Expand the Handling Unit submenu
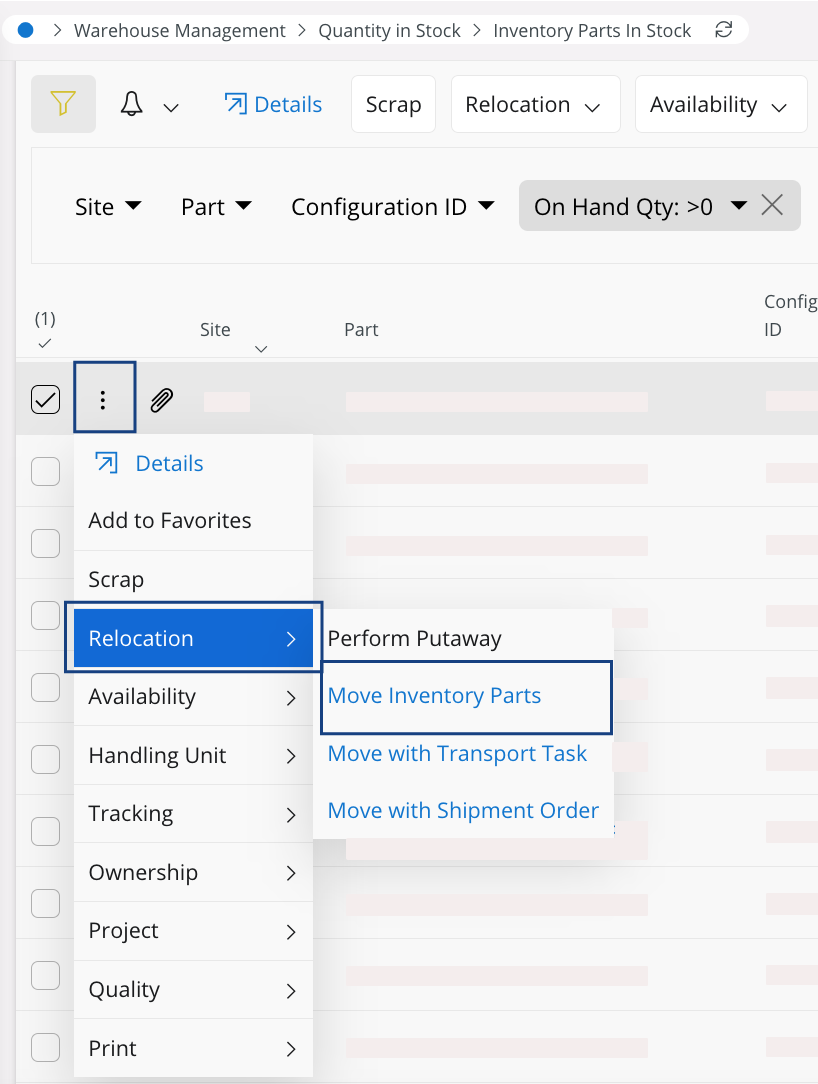 [x=193, y=756]
